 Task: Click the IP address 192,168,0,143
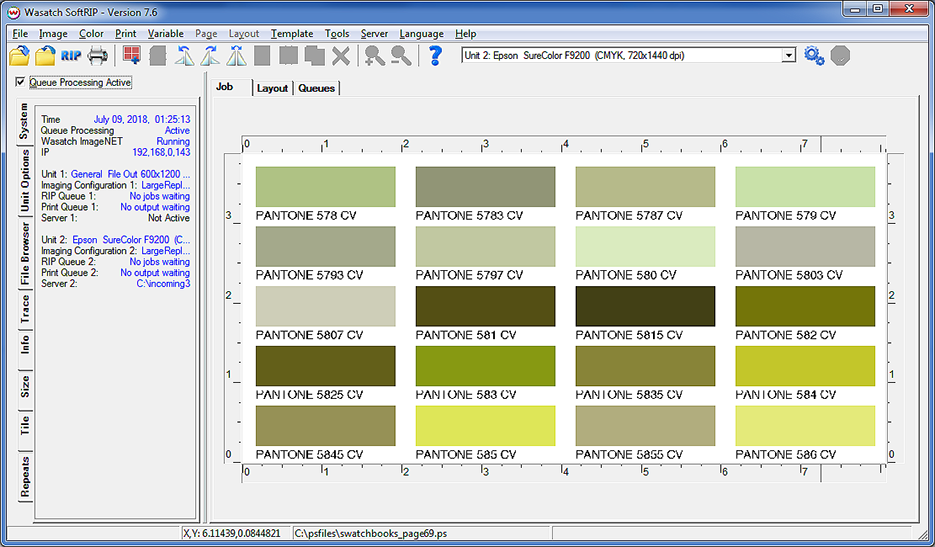pyautogui.click(x=161, y=153)
